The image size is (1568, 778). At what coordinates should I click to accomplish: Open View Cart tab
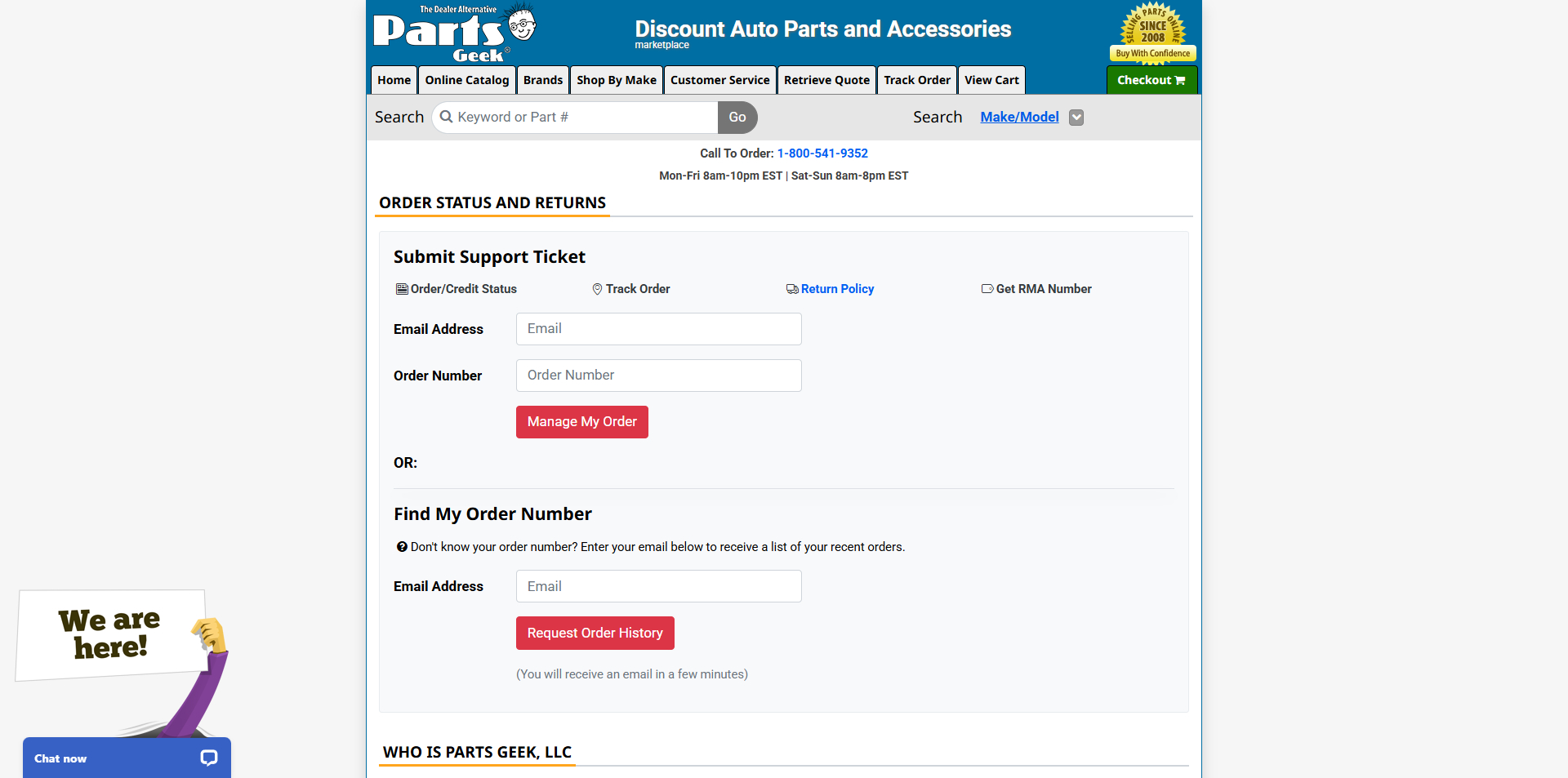[x=991, y=80]
